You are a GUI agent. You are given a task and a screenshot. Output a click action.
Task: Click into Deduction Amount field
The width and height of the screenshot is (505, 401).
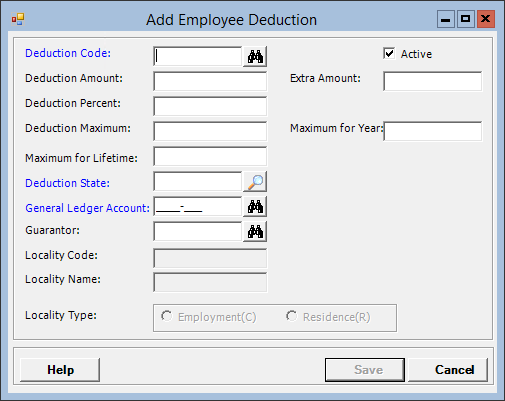coord(210,81)
